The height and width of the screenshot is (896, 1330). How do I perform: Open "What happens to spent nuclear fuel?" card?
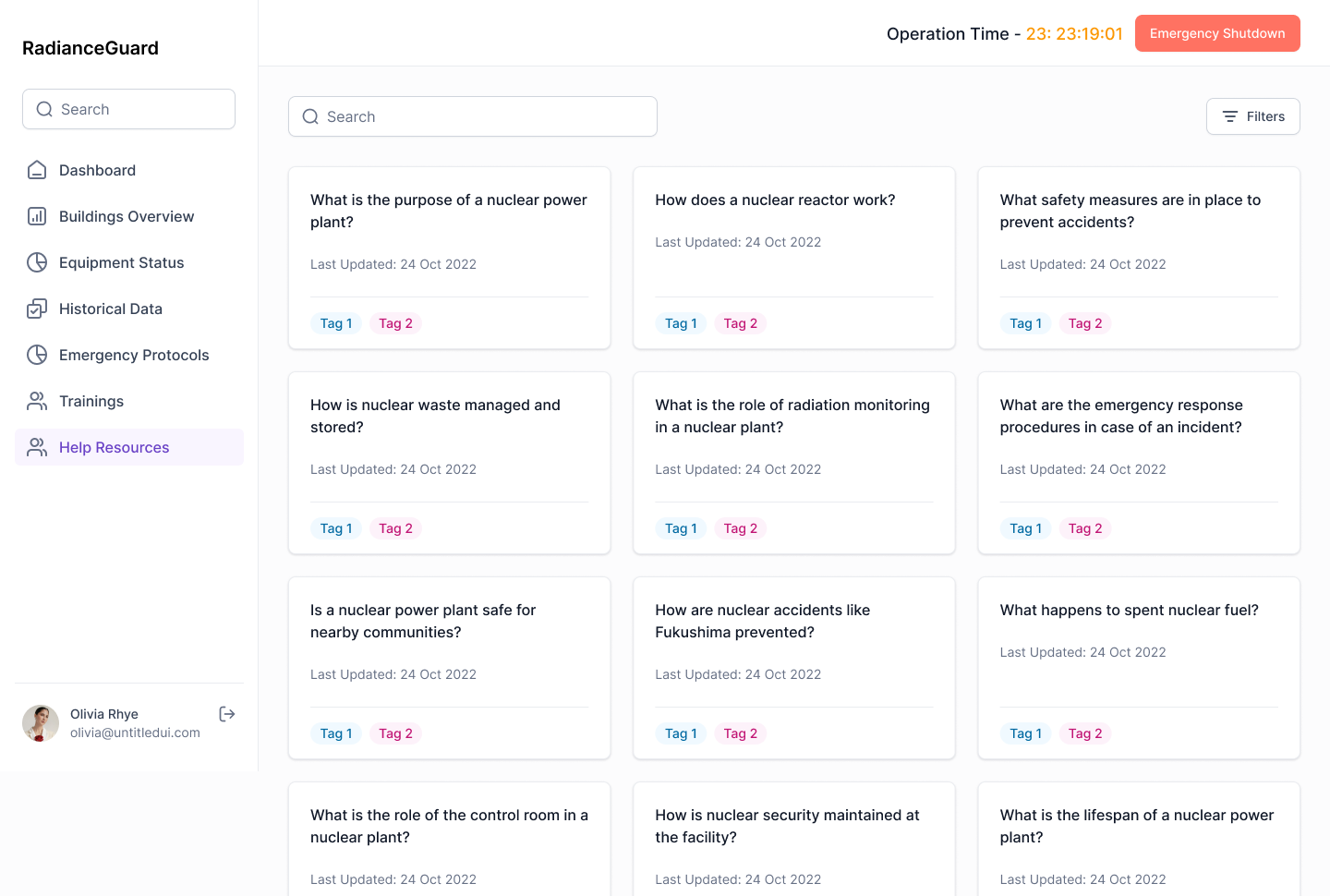coord(1129,610)
